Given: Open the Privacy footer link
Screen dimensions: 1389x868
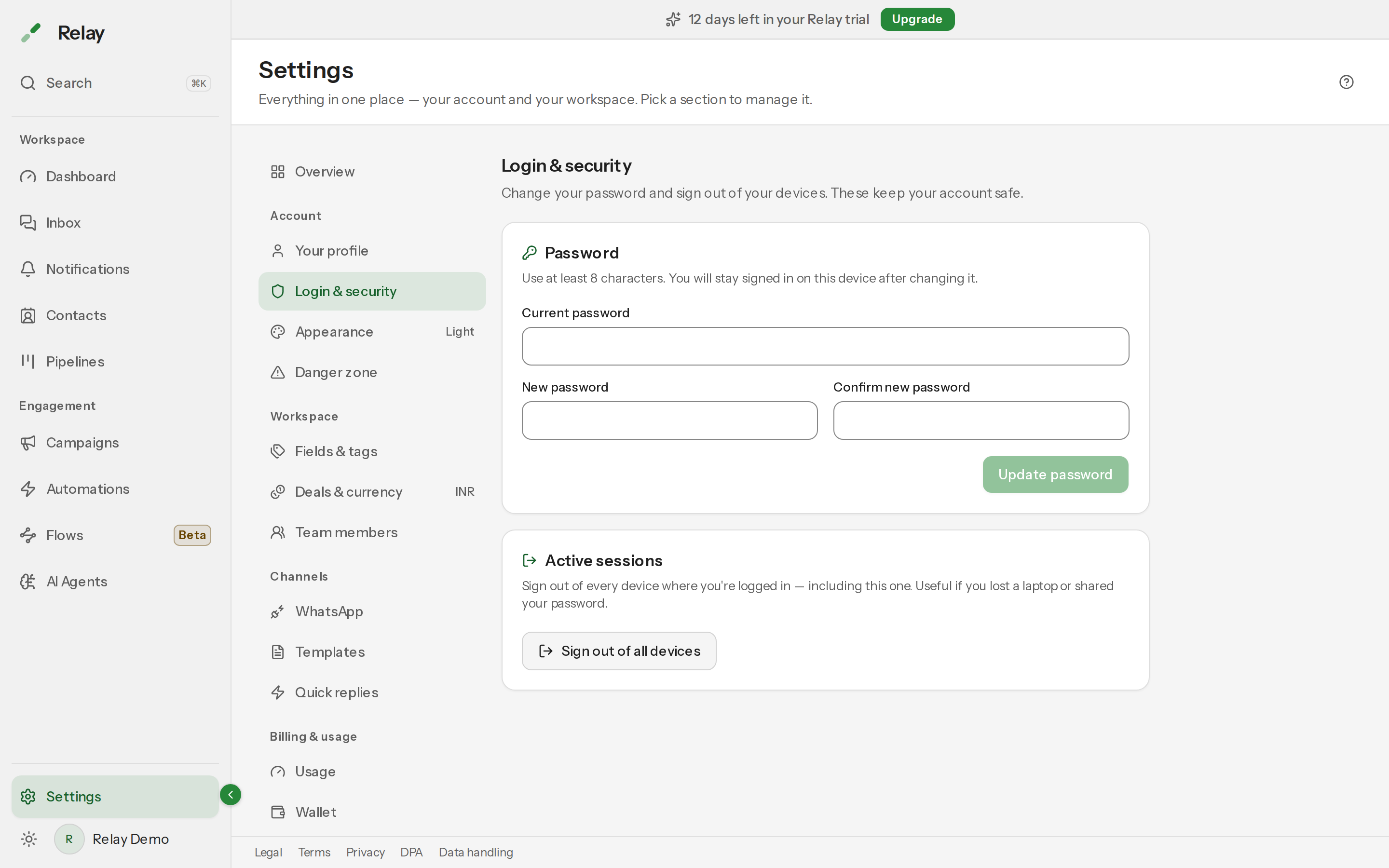Looking at the screenshot, I should click(x=365, y=852).
